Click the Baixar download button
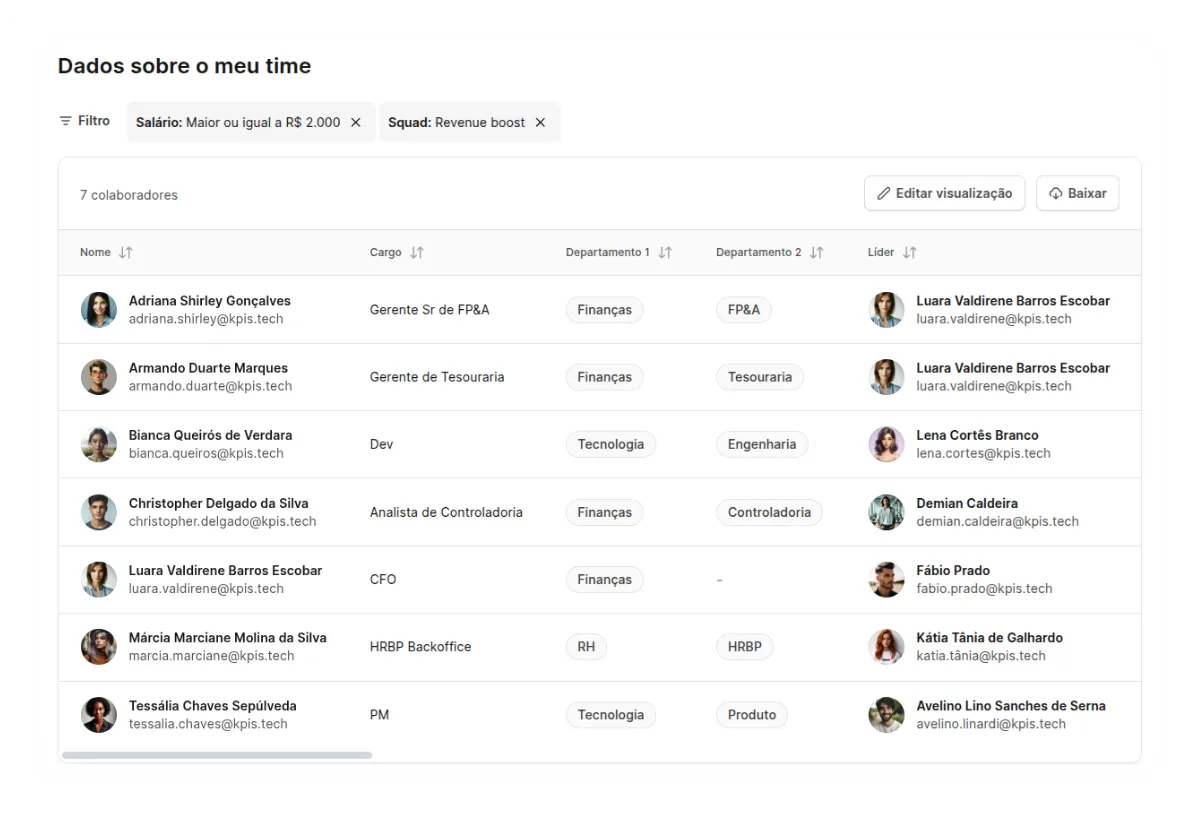This screenshot has height=816, width=1201. tap(1077, 194)
